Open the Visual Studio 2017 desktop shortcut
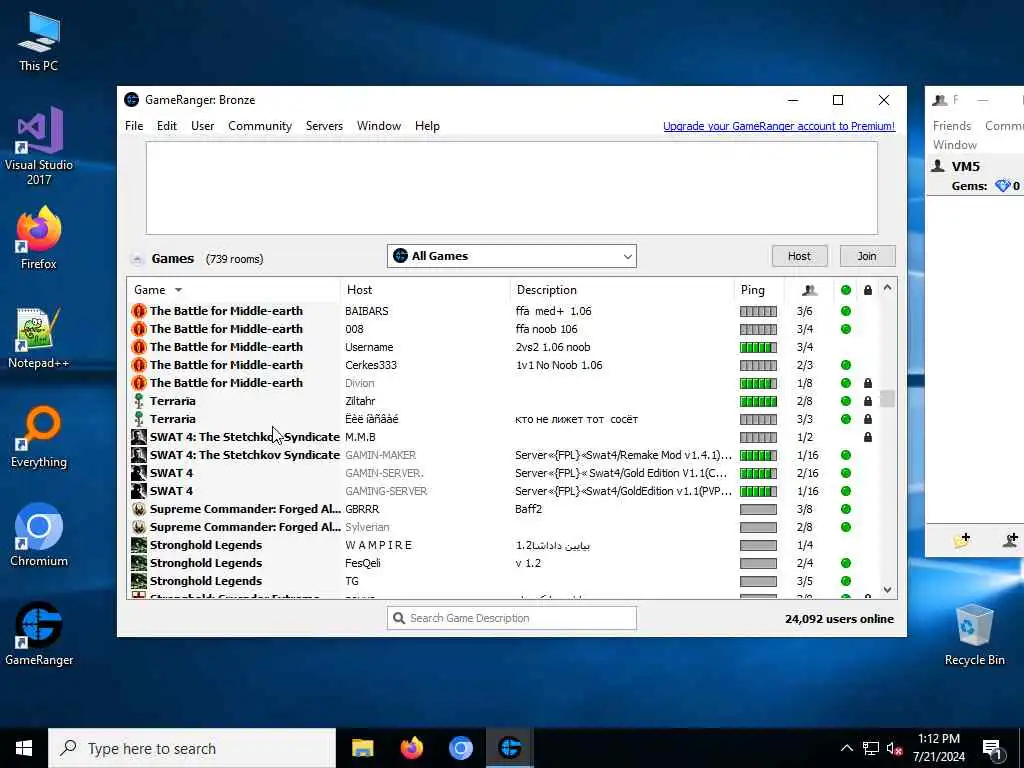 coord(39,145)
